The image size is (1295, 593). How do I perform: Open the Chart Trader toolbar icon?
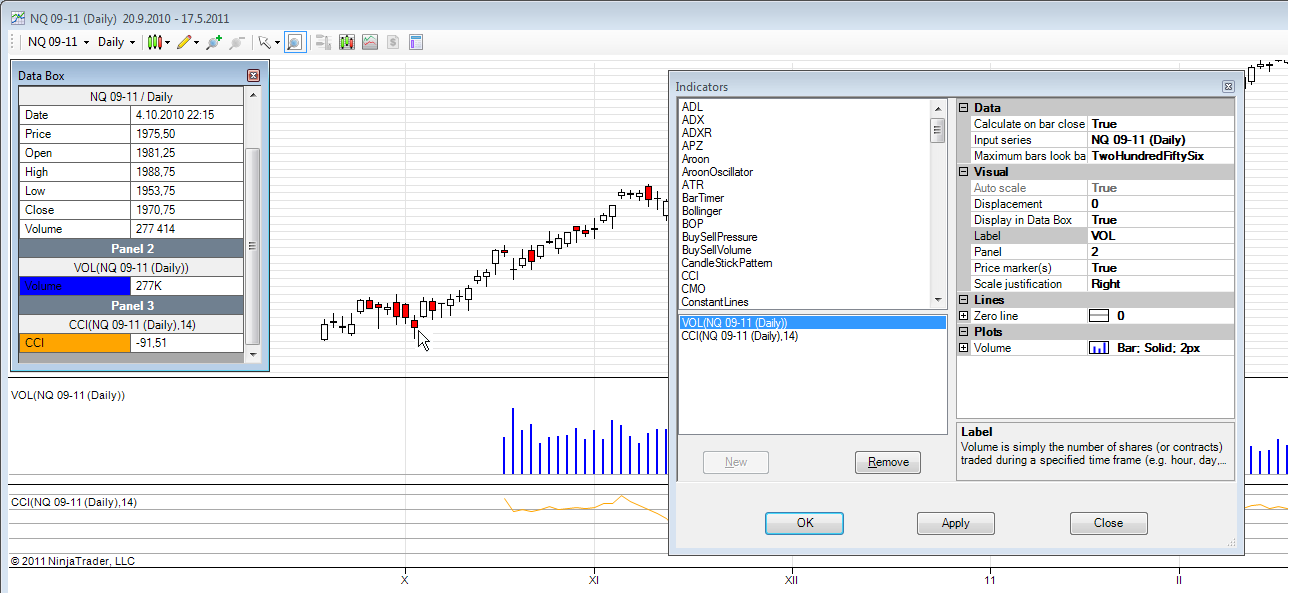click(x=323, y=42)
